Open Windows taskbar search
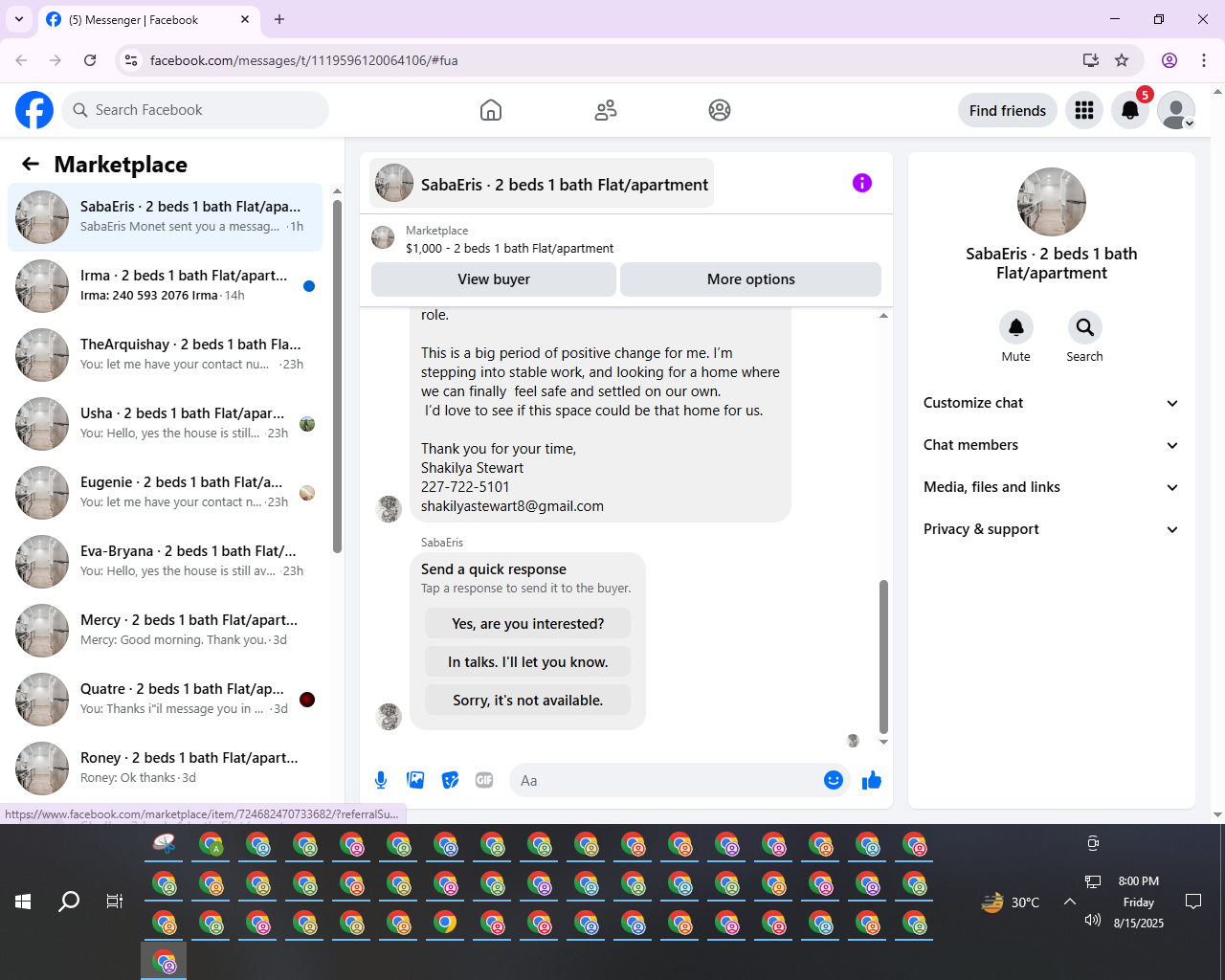The width and height of the screenshot is (1225, 980). point(69,902)
